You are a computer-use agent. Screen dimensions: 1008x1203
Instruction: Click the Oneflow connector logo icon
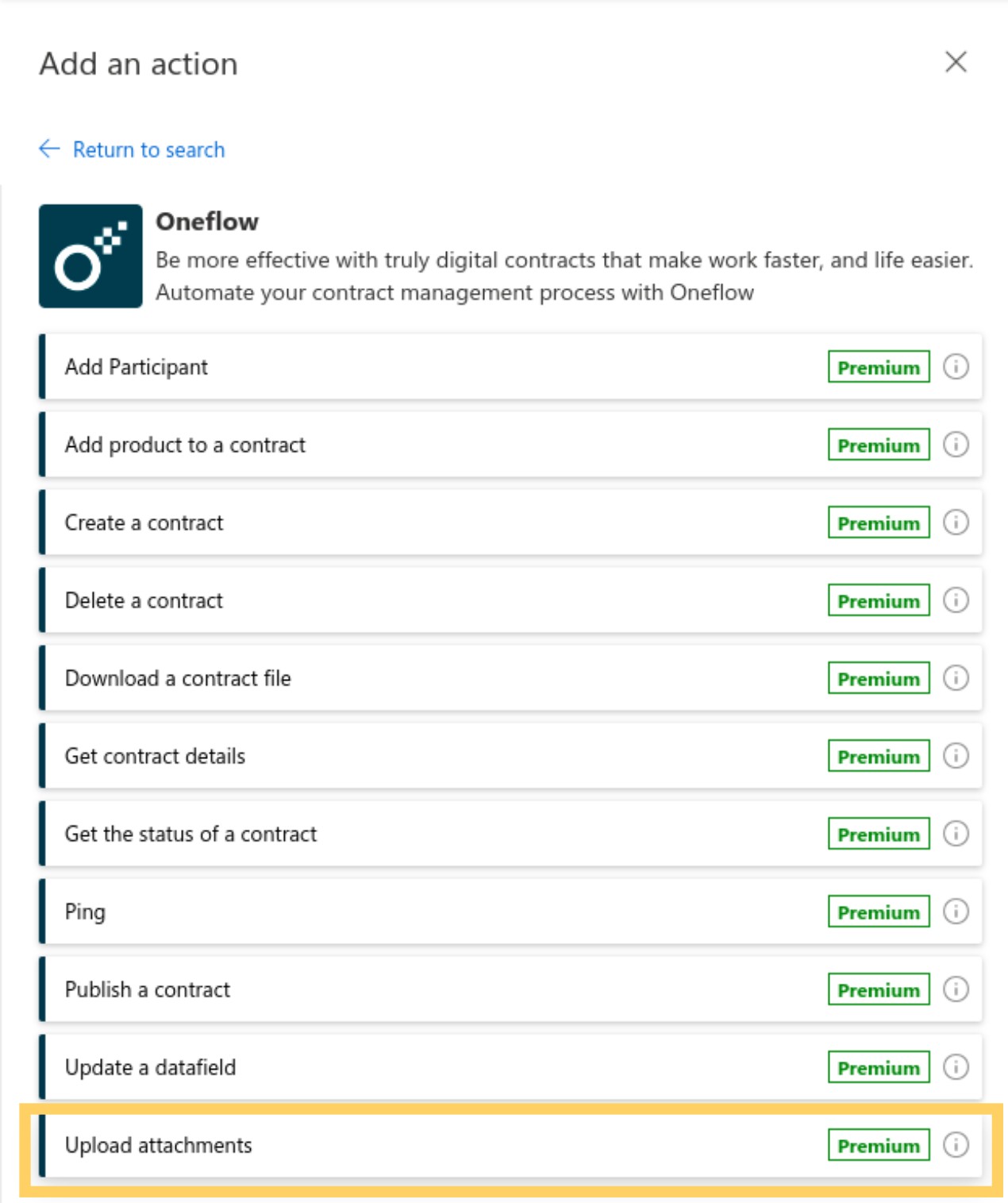point(89,256)
